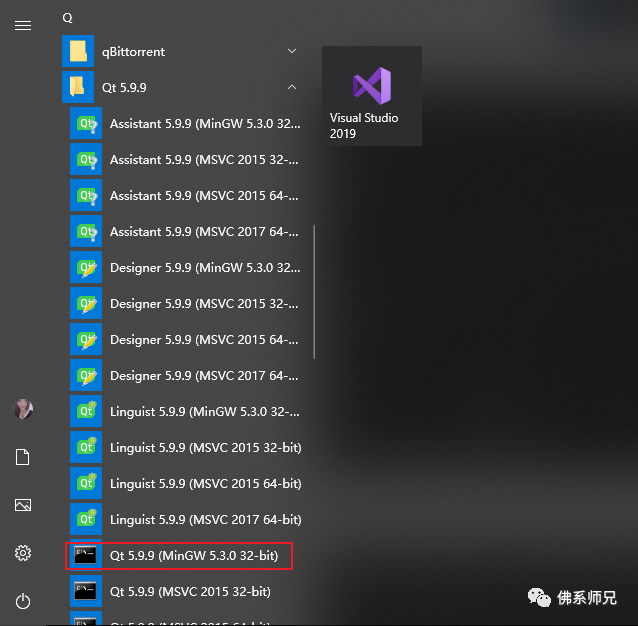Launch Assistant 5.9.9 MSVC 2015 32 icon
Image resolution: width=638 pixels, height=626 pixels.
coord(86,159)
